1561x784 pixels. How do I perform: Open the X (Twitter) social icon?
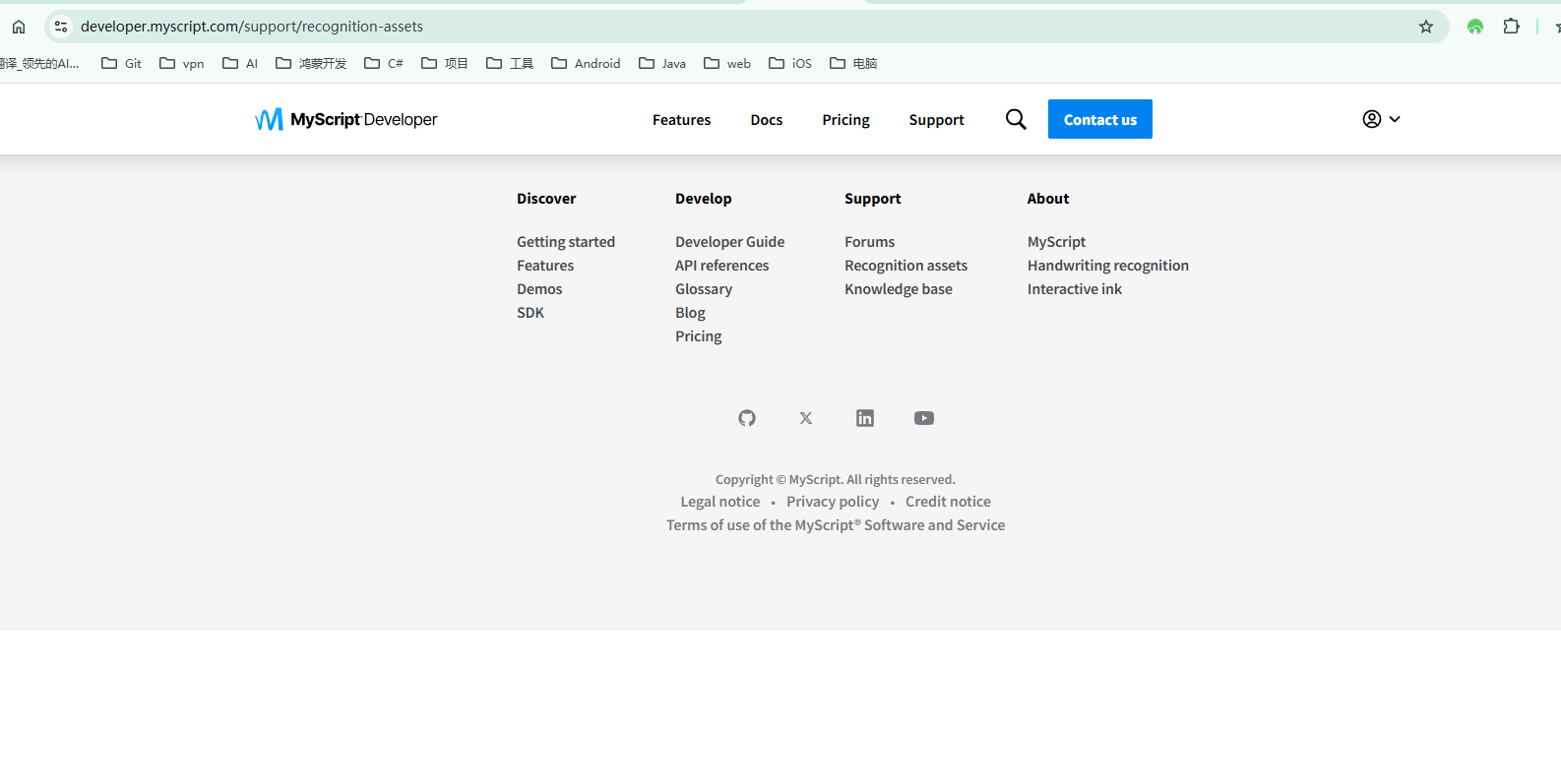point(806,418)
